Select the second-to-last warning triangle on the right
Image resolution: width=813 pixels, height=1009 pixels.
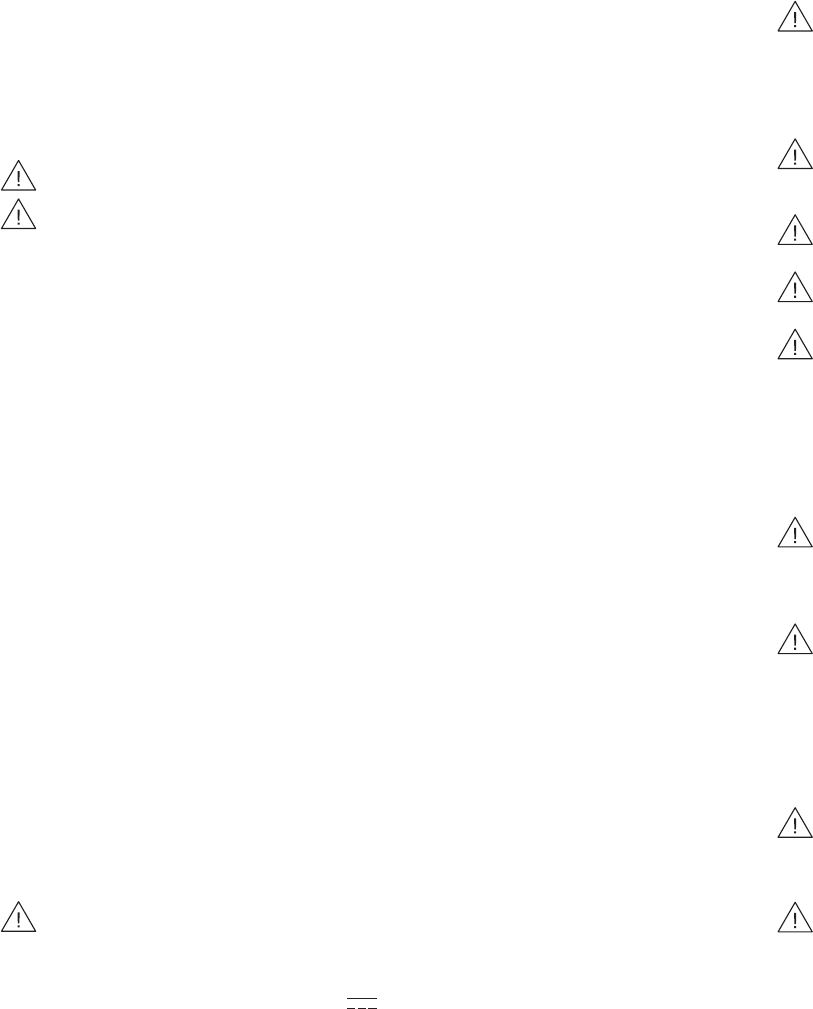pyautogui.click(x=795, y=823)
